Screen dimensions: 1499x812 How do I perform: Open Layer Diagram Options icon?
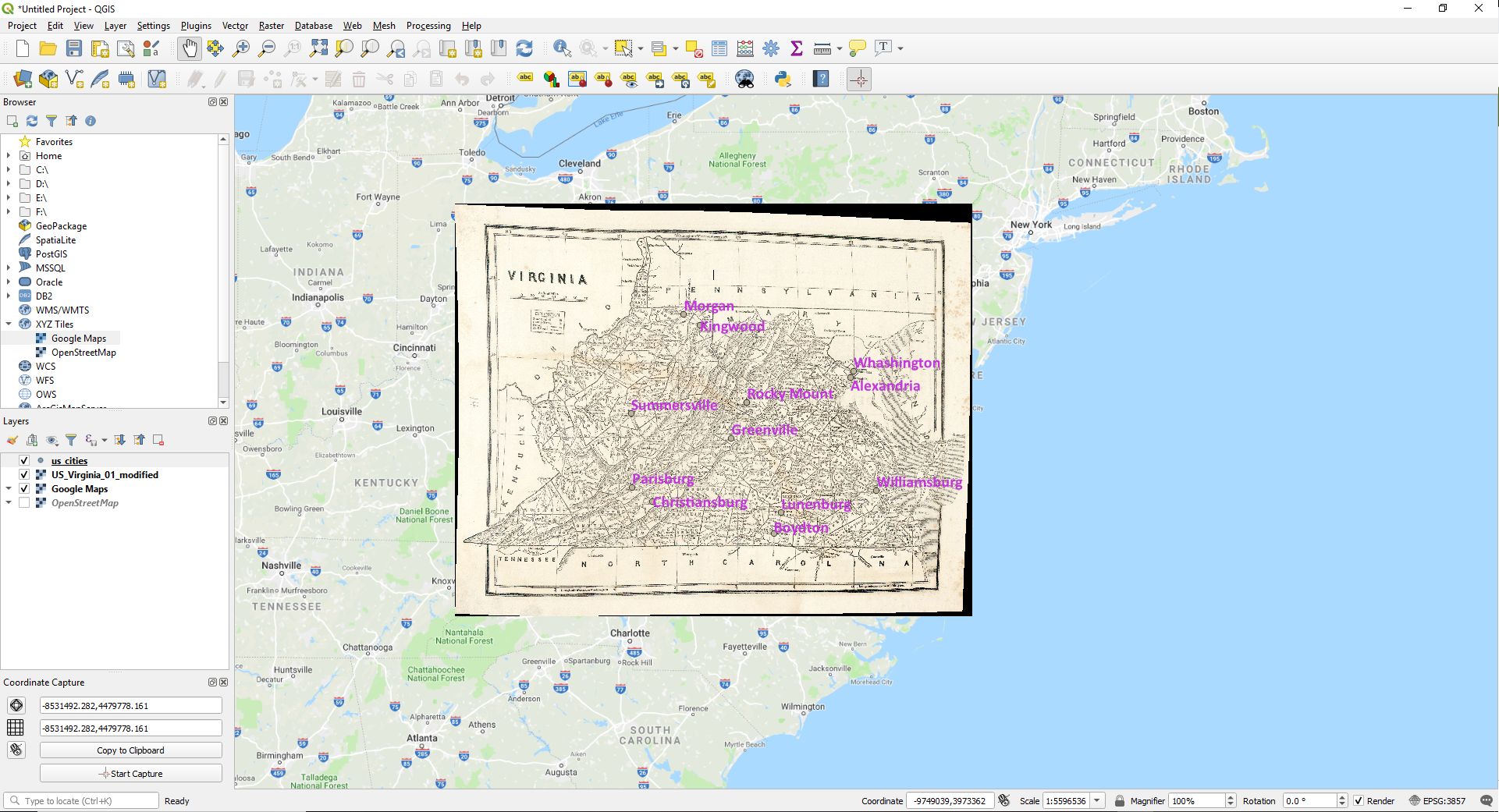(x=552, y=79)
